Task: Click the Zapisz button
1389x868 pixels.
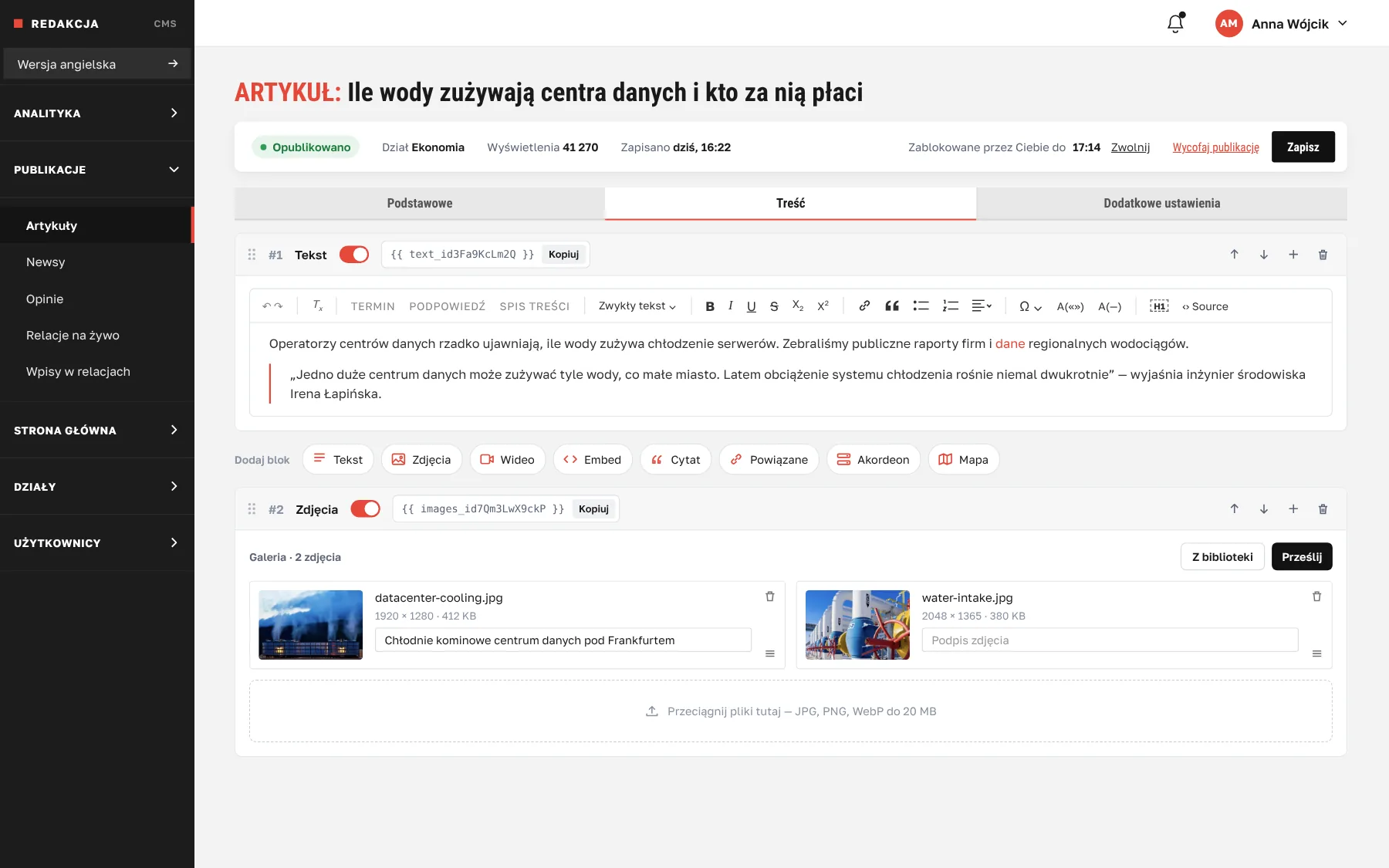Action: click(x=1303, y=147)
